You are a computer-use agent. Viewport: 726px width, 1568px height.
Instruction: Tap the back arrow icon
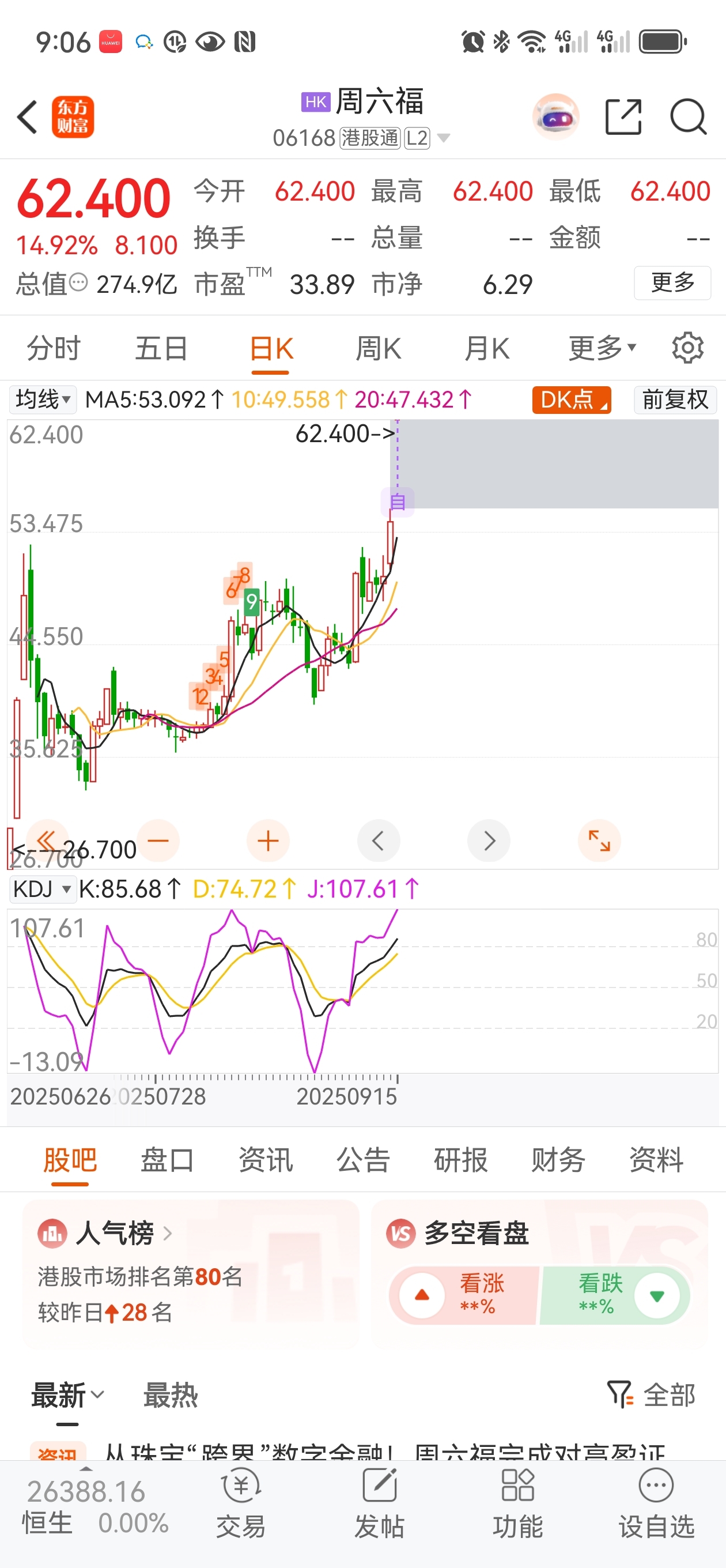(x=28, y=117)
